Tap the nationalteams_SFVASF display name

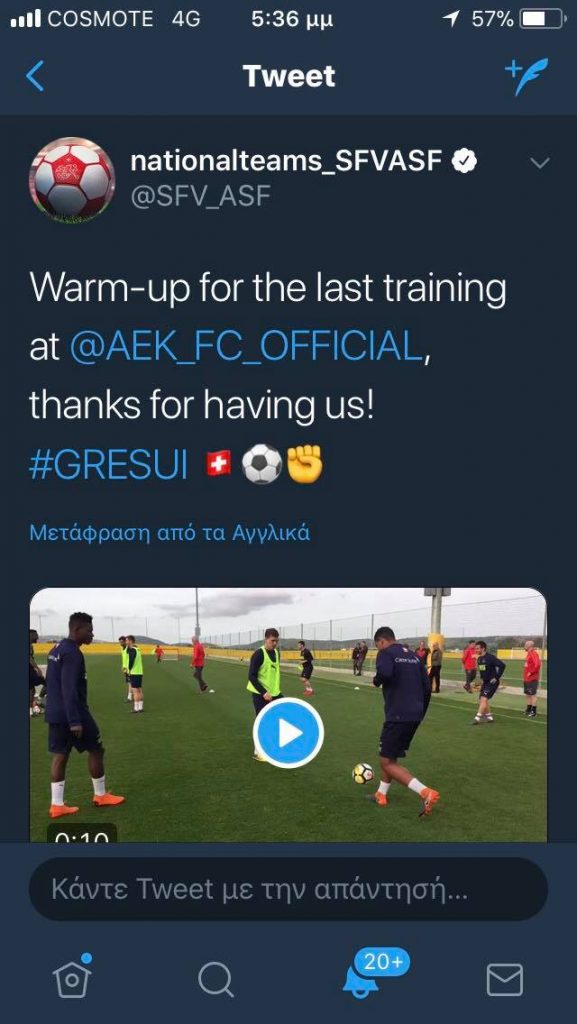(287, 161)
